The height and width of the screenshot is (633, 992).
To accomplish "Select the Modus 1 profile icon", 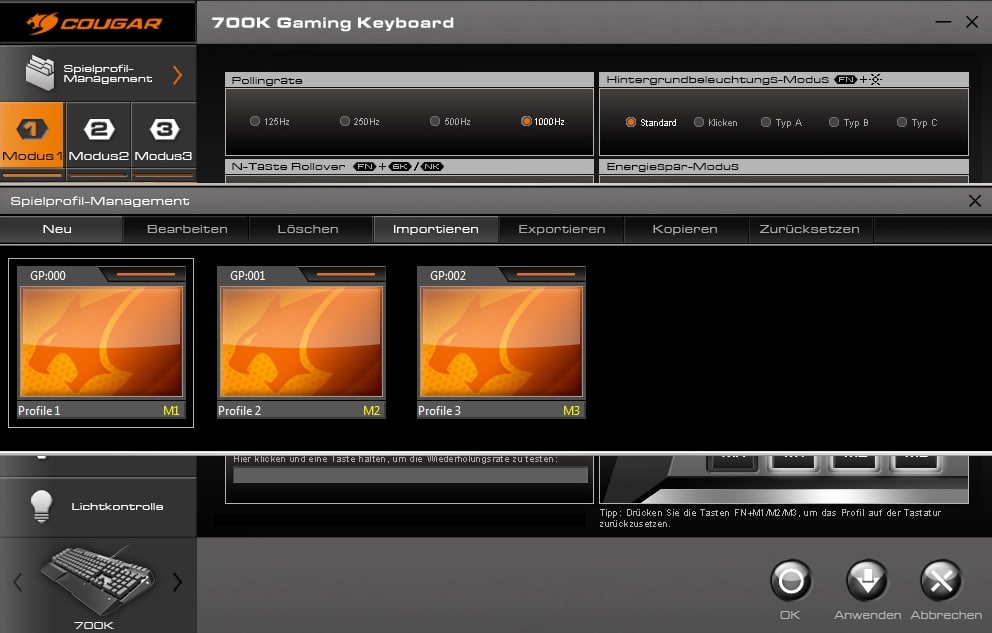I will (32, 138).
